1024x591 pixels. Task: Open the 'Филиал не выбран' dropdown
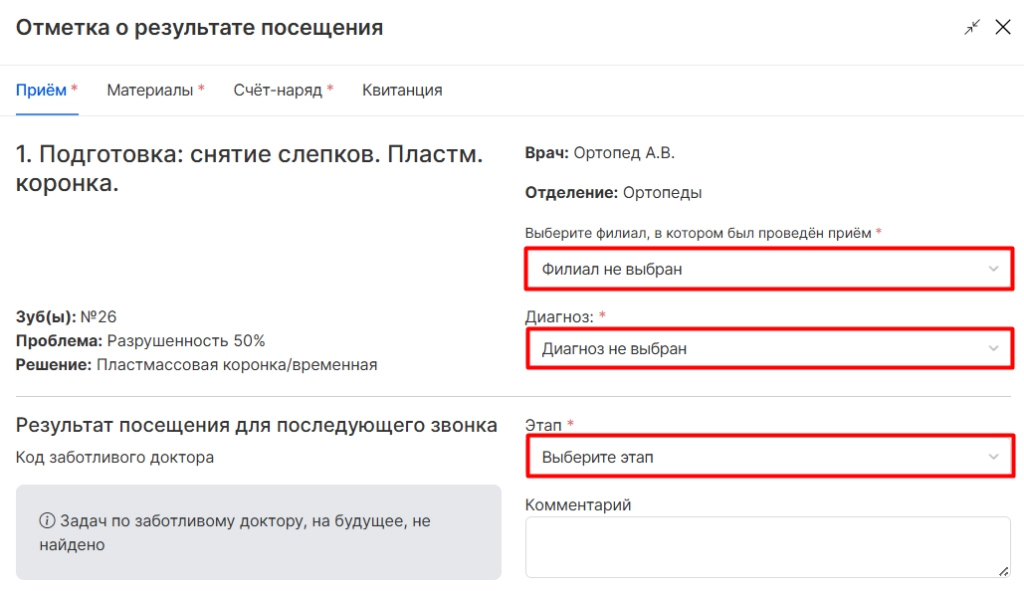click(769, 269)
